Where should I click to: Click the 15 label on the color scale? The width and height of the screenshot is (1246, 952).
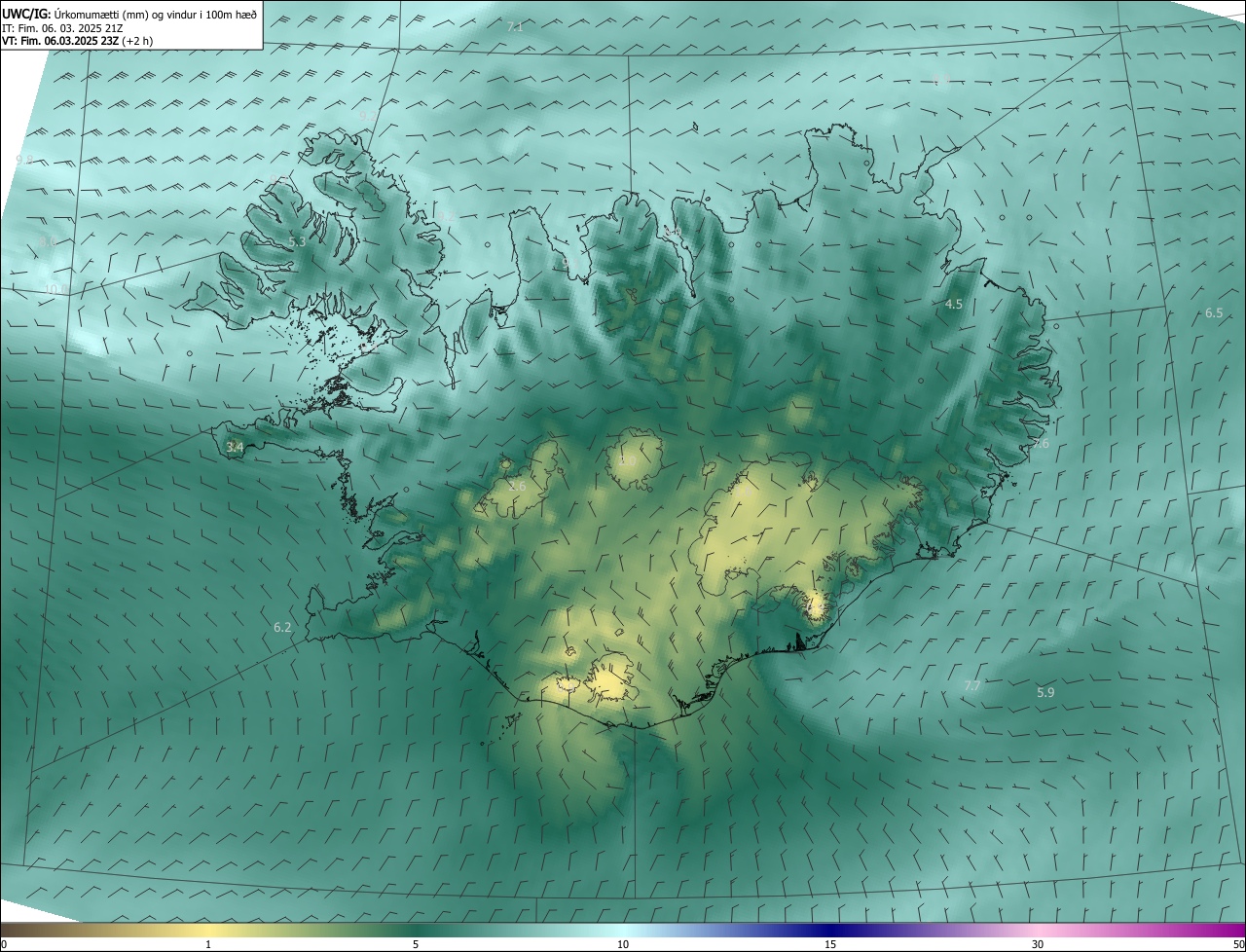point(830,944)
